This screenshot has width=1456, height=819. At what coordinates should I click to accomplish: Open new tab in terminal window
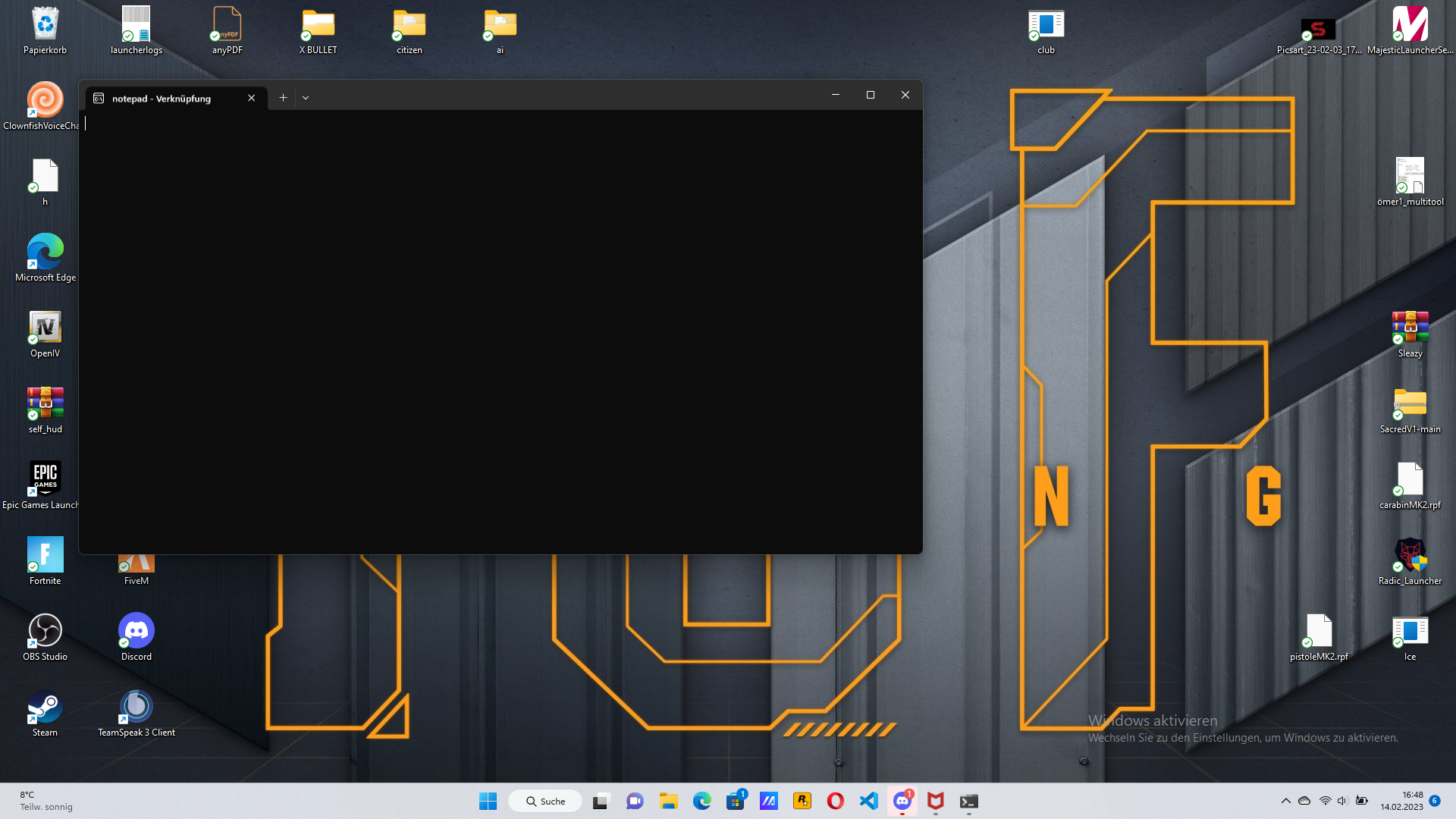[x=283, y=98]
